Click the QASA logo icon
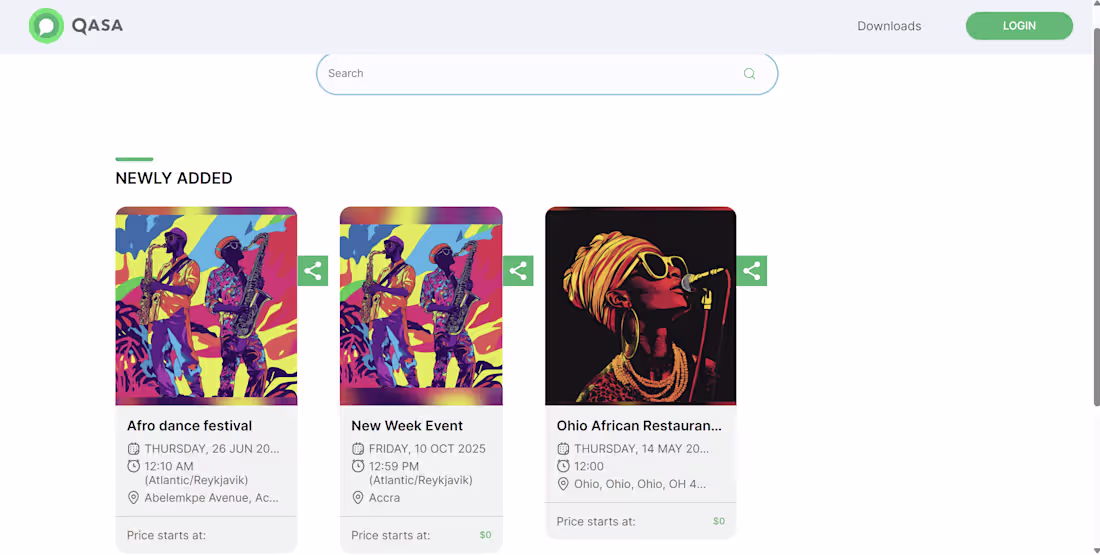Screen dimensions: 1100x555 click(46, 26)
